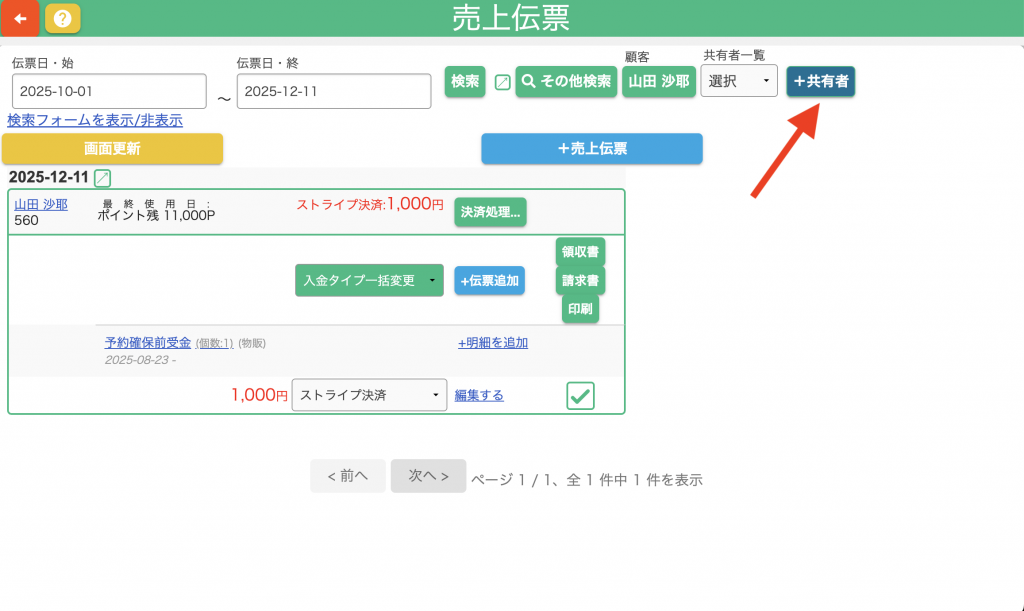The image size is (1024, 611).
Task: Create new slip with +売上伝票 button
Action: coord(591,149)
